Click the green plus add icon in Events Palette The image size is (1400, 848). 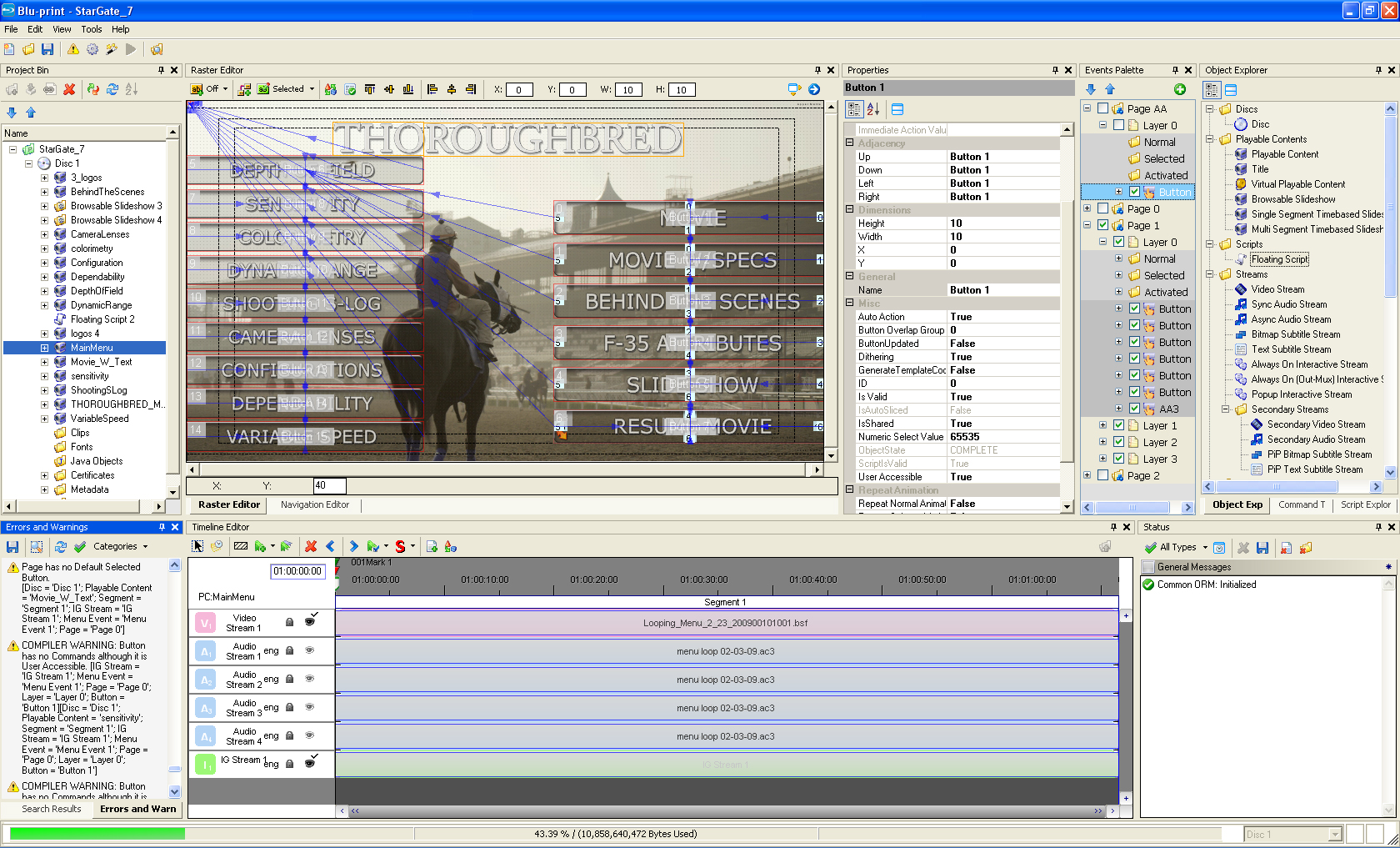pyautogui.click(x=1180, y=89)
